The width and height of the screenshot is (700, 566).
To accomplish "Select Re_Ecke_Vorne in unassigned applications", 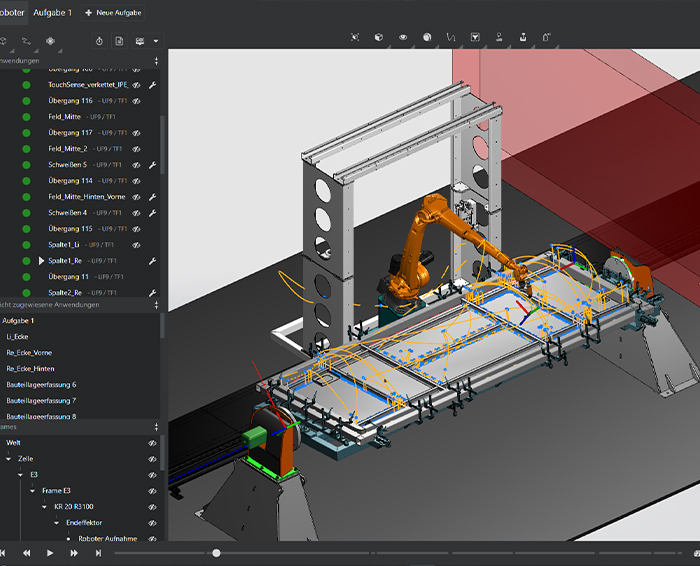I will coord(30,353).
